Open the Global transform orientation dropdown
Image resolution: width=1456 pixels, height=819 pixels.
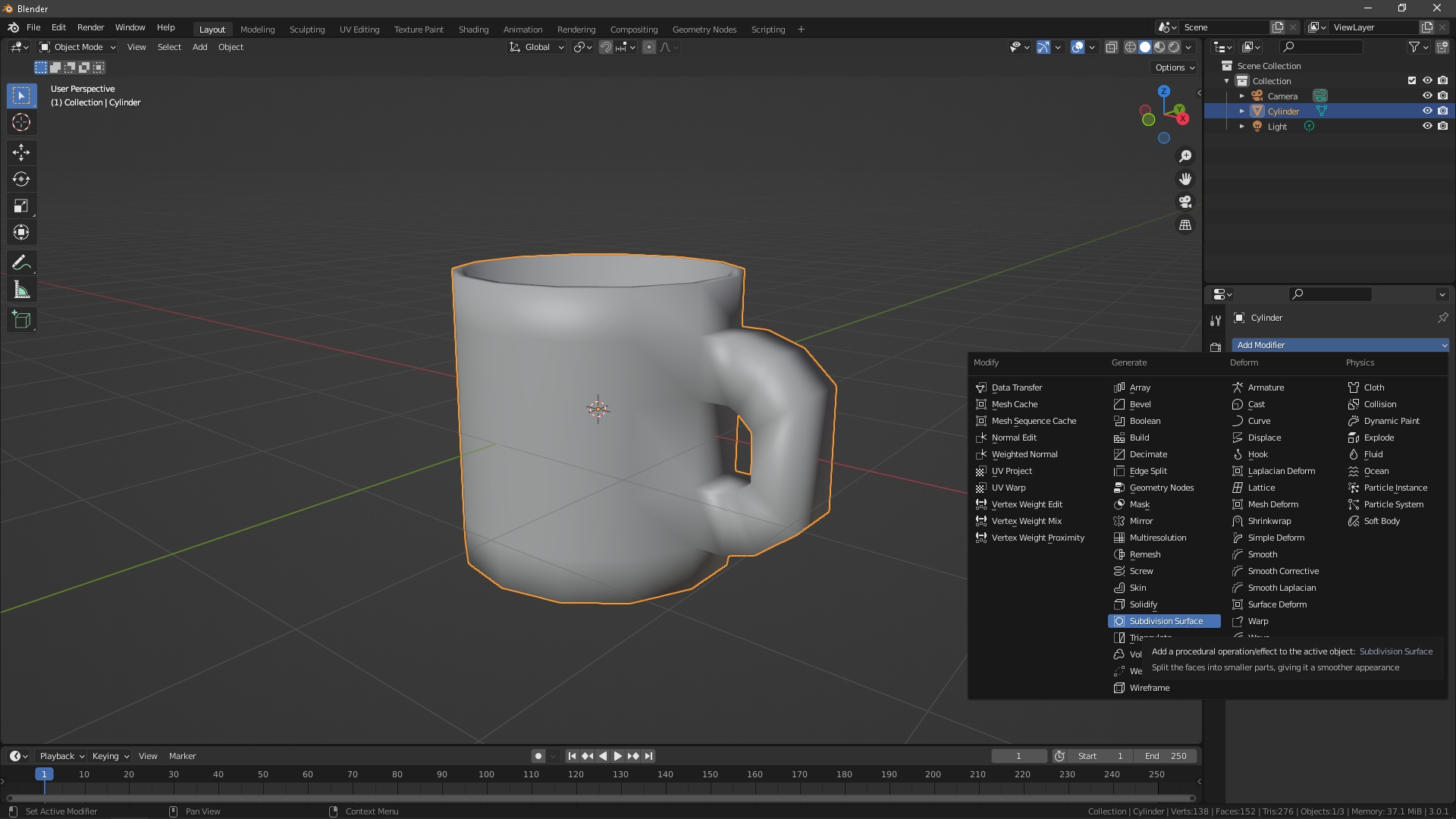537,47
